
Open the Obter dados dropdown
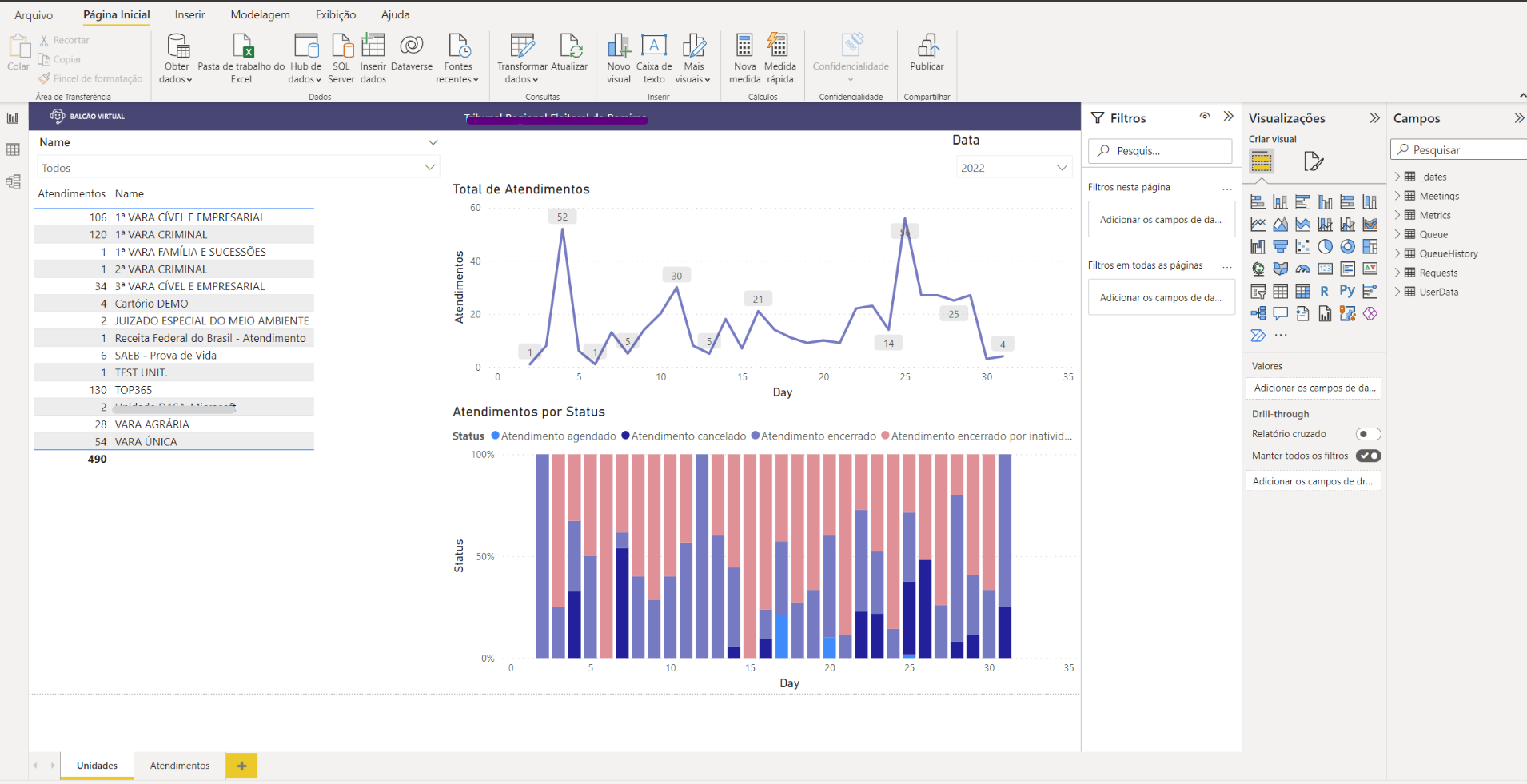click(177, 73)
